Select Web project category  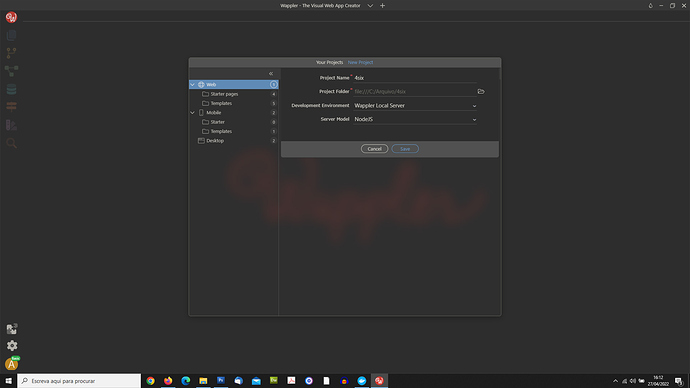234,84
